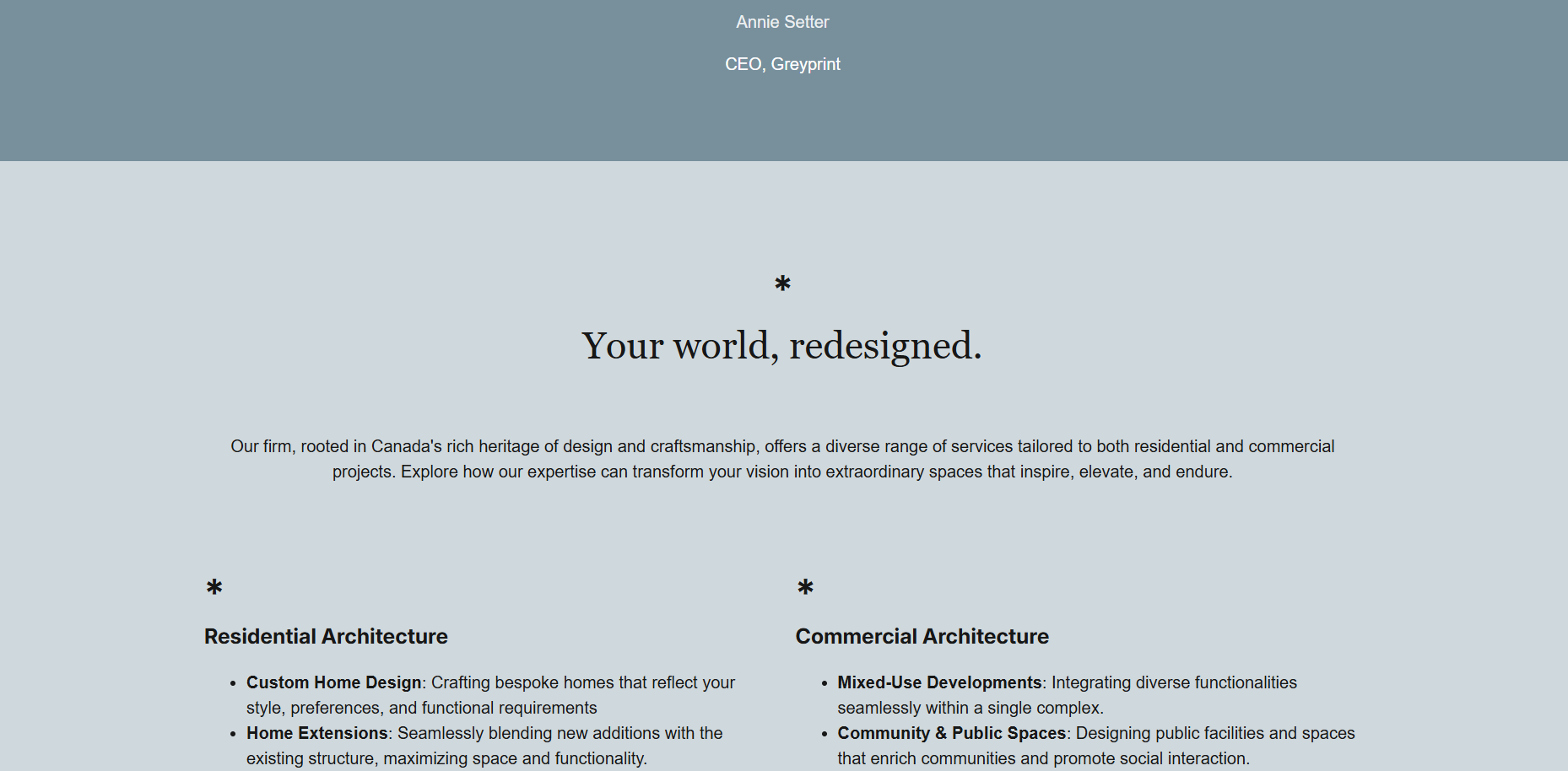Click the asterisk above Commercial Architecture
Viewport: 1568px width, 771px height.
[806, 587]
